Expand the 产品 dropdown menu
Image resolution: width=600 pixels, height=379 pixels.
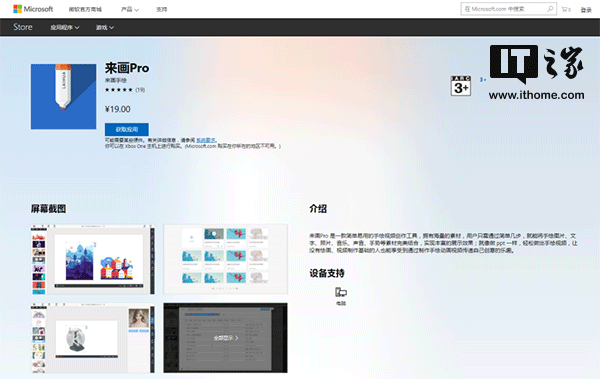pos(130,9)
